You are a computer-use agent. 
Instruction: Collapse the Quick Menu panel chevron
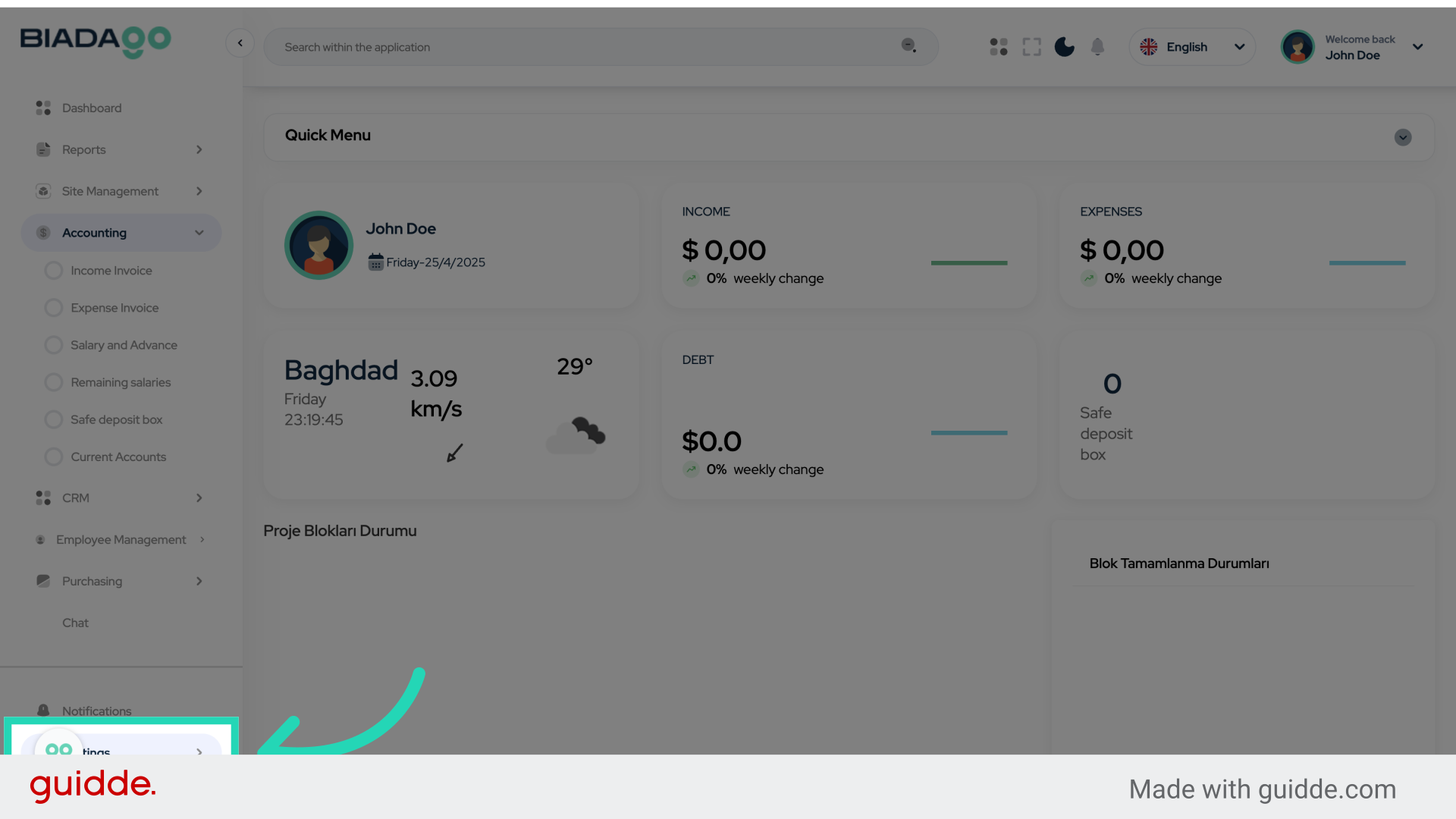pos(1402,137)
